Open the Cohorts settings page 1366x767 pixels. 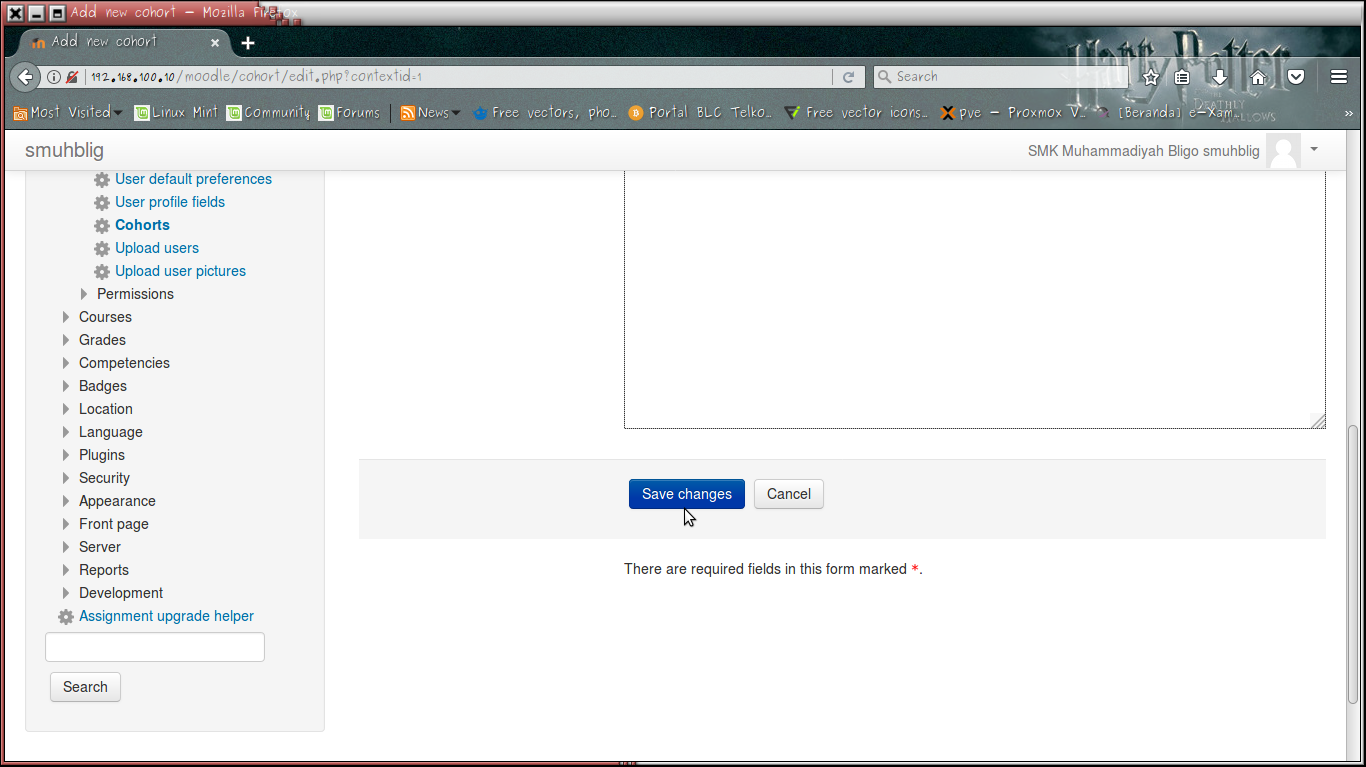click(142, 225)
